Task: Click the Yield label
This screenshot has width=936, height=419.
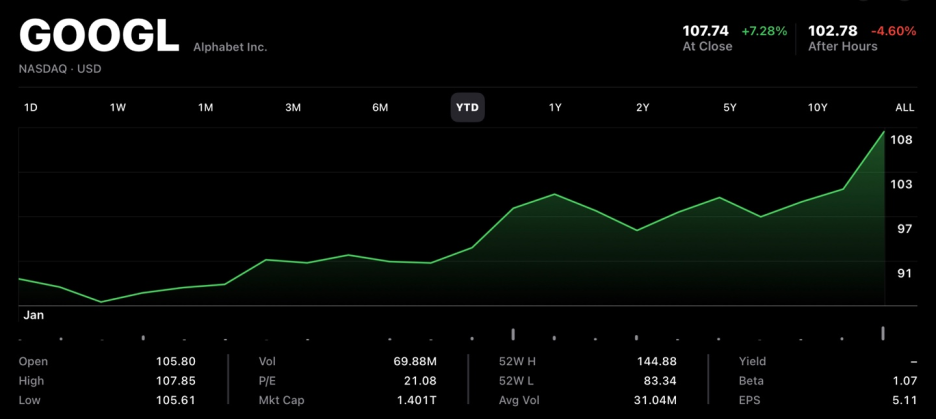Action: coord(752,362)
